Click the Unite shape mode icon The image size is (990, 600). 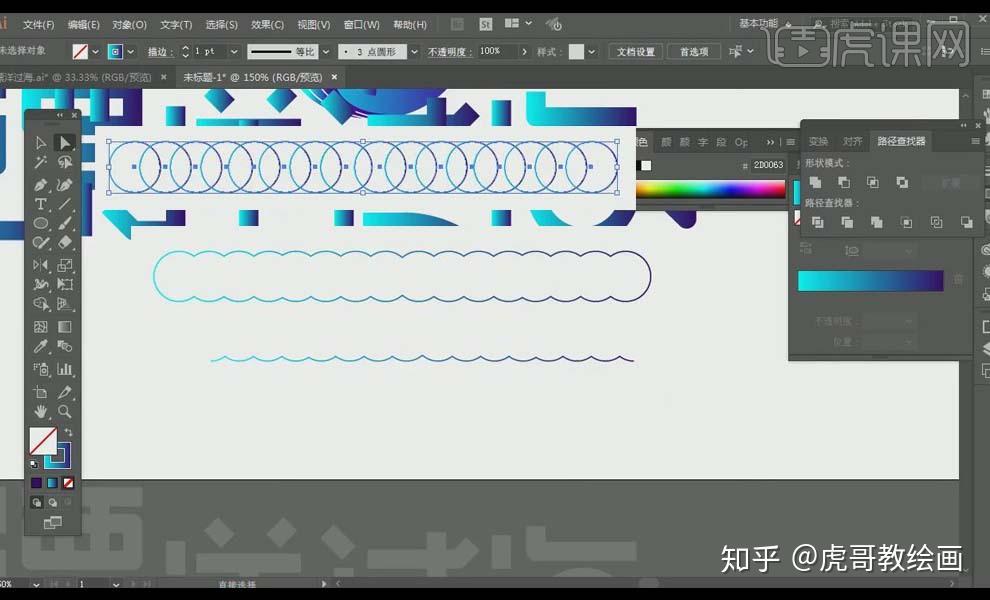[x=815, y=183]
